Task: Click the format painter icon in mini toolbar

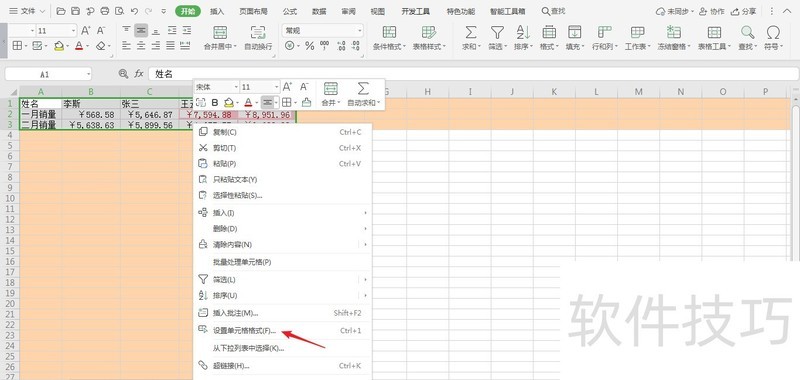Action: tap(306, 103)
